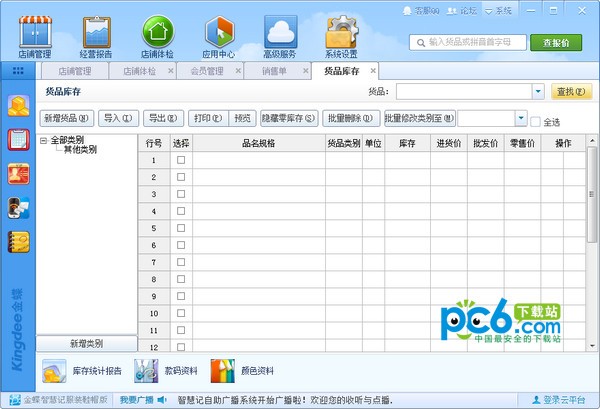This screenshot has width=600, height=409.
Task: Click the member card sidebar icon
Action: 18,173
